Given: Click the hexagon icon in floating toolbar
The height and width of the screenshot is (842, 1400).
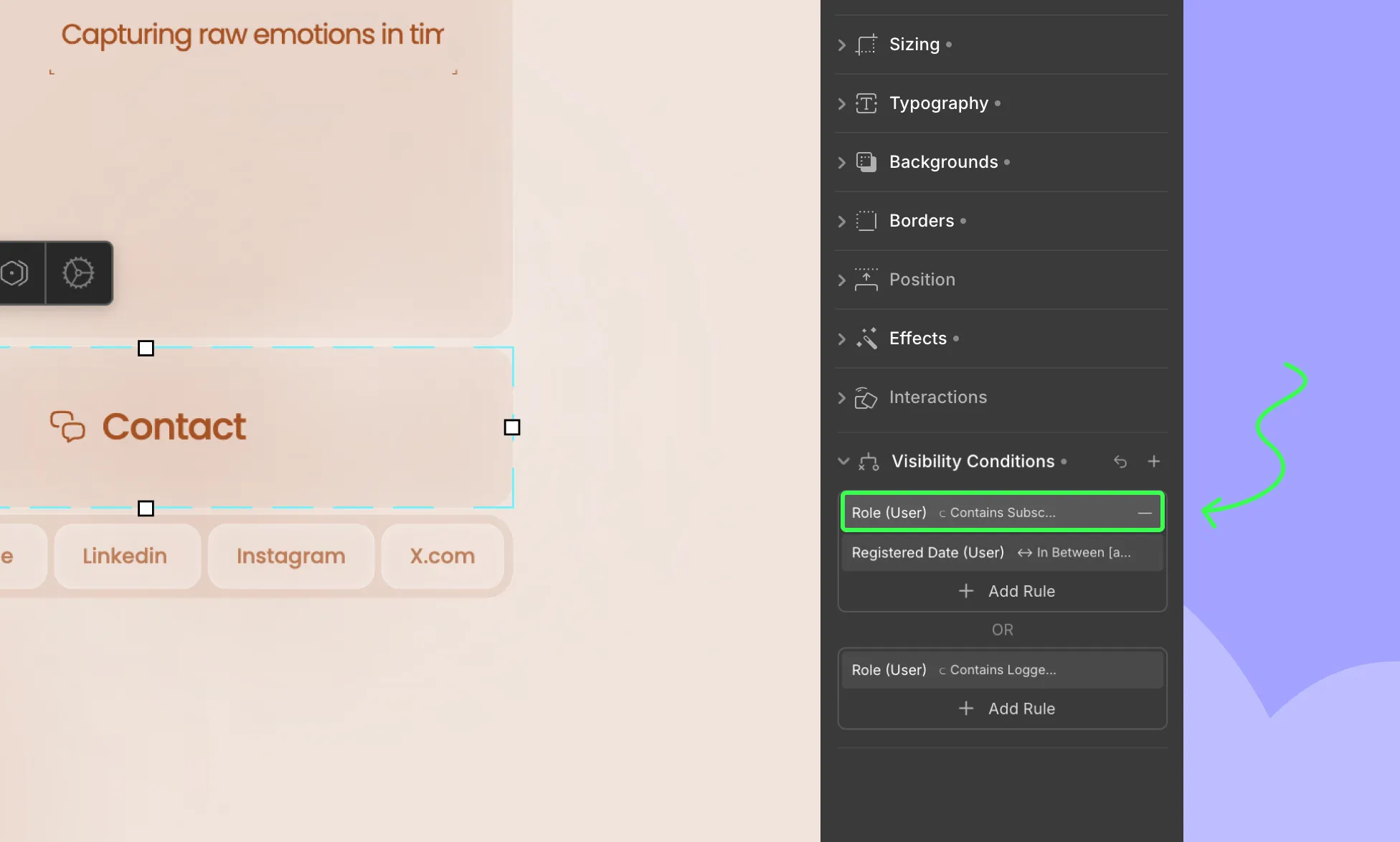Looking at the screenshot, I should point(14,273).
